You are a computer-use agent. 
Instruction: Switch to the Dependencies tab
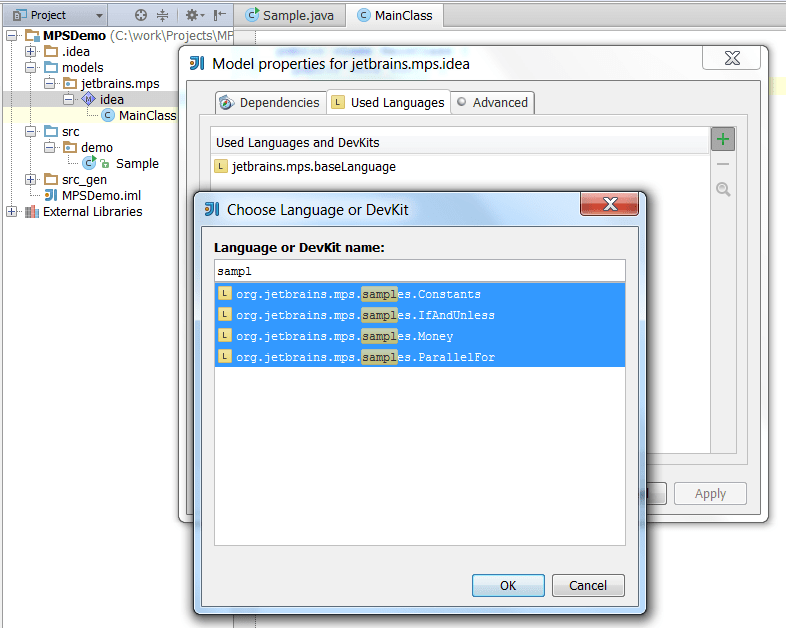(x=271, y=103)
